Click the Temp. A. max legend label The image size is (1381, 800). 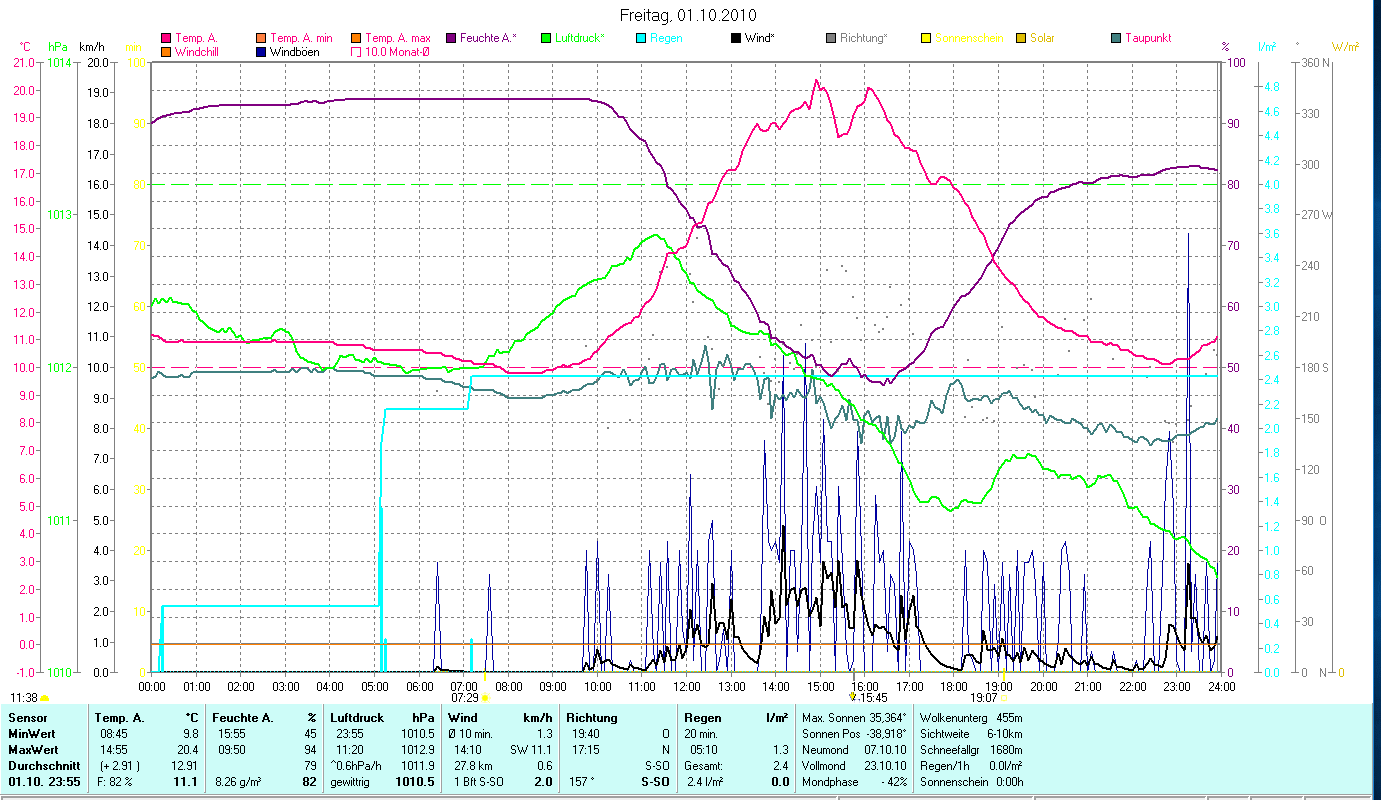[397, 38]
